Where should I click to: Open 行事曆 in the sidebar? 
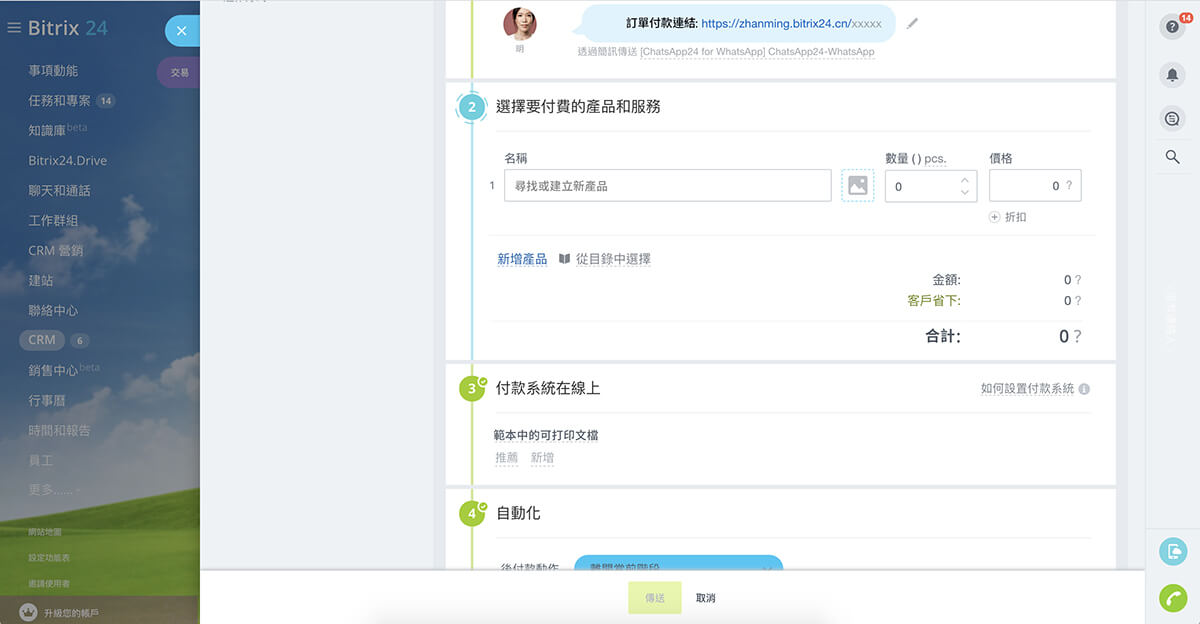click(x=47, y=400)
